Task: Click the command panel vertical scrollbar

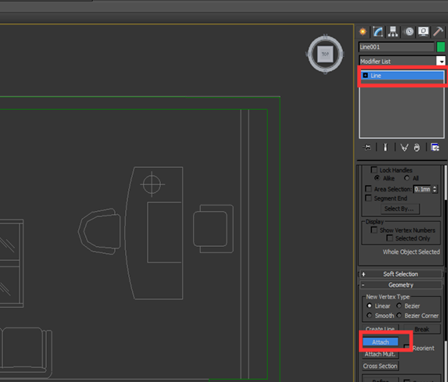Action: tap(445, 183)
